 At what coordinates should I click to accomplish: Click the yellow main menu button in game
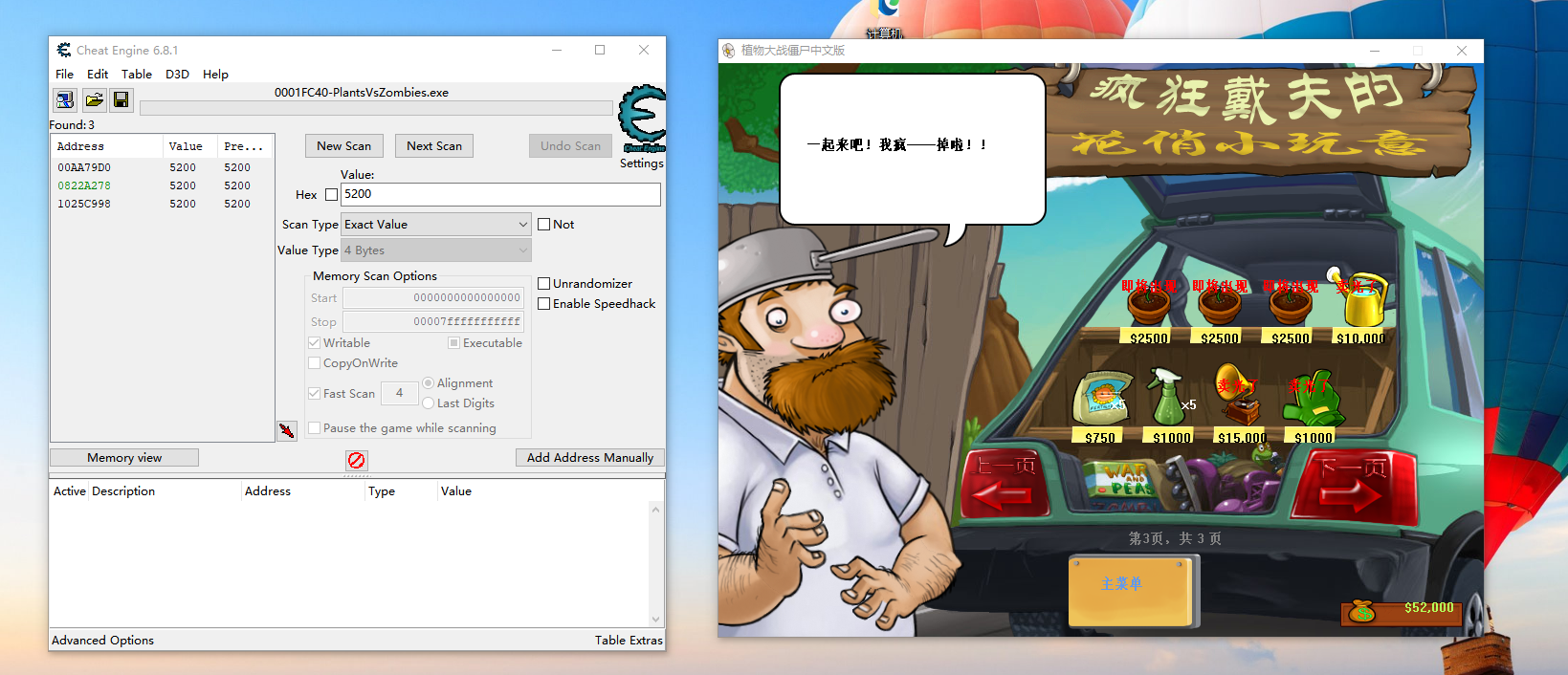(1131, 590)
